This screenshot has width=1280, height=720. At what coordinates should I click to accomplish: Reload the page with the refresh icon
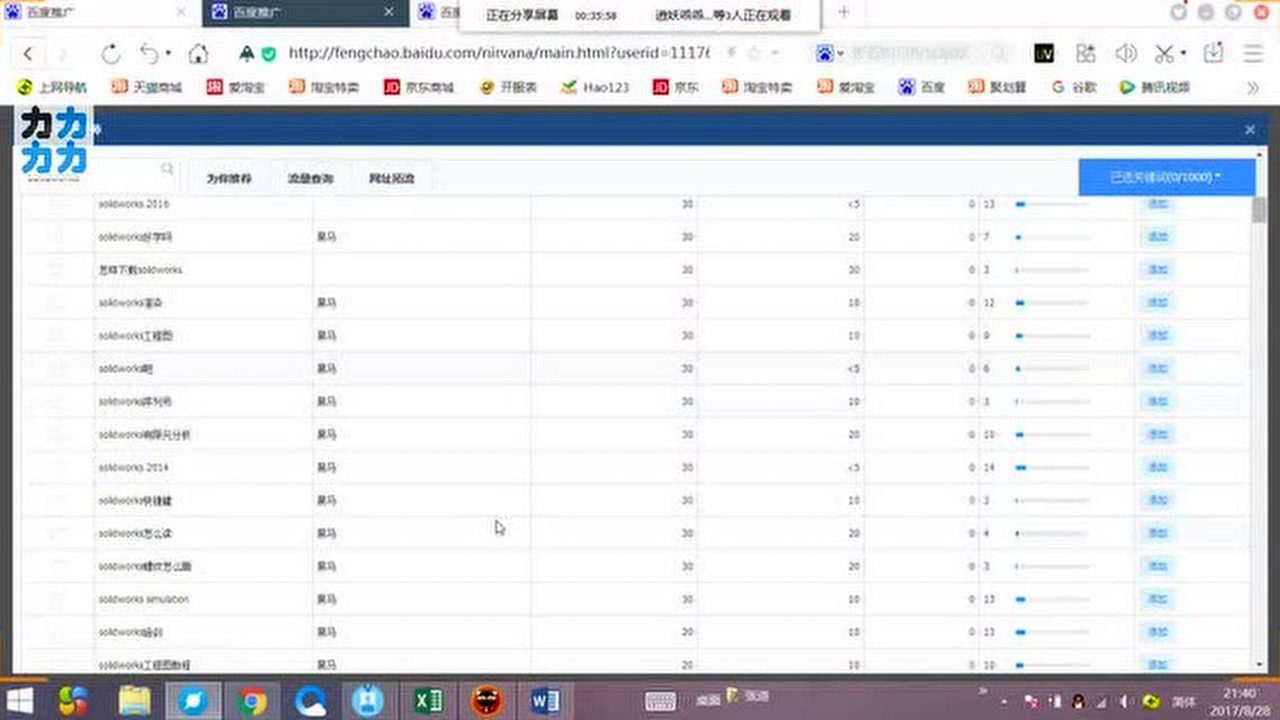point(110,53)
